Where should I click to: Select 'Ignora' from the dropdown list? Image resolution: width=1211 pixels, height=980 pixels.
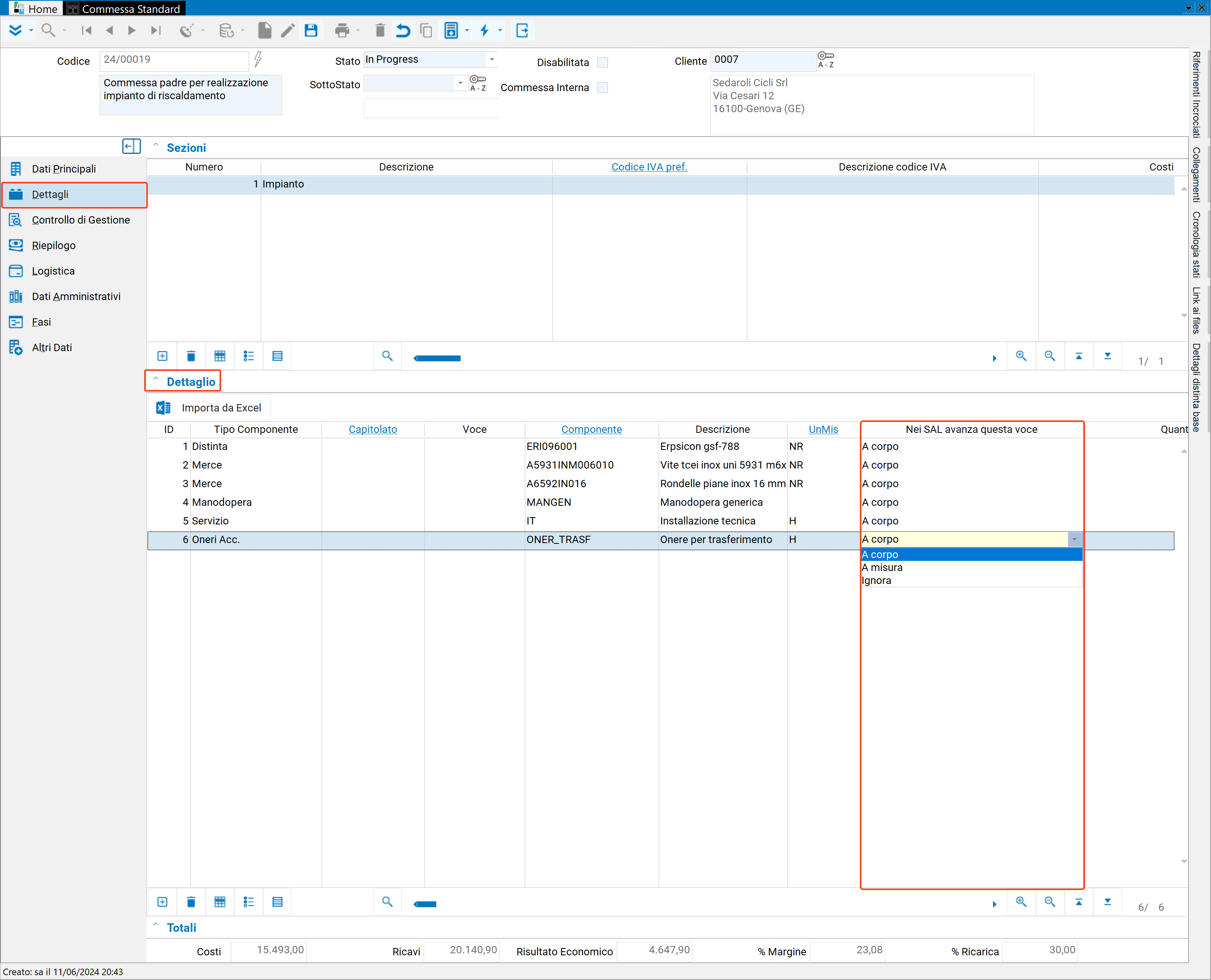pos(971,580)
